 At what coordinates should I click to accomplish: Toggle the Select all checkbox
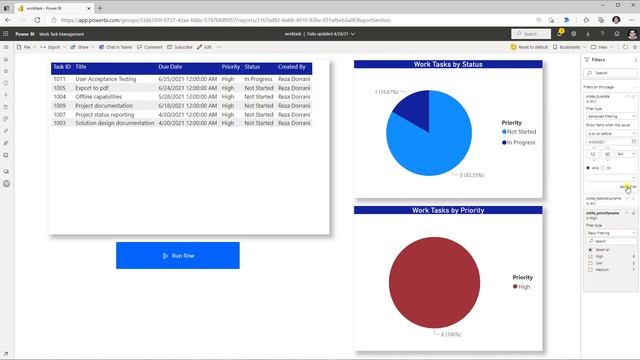click(590, 249)
